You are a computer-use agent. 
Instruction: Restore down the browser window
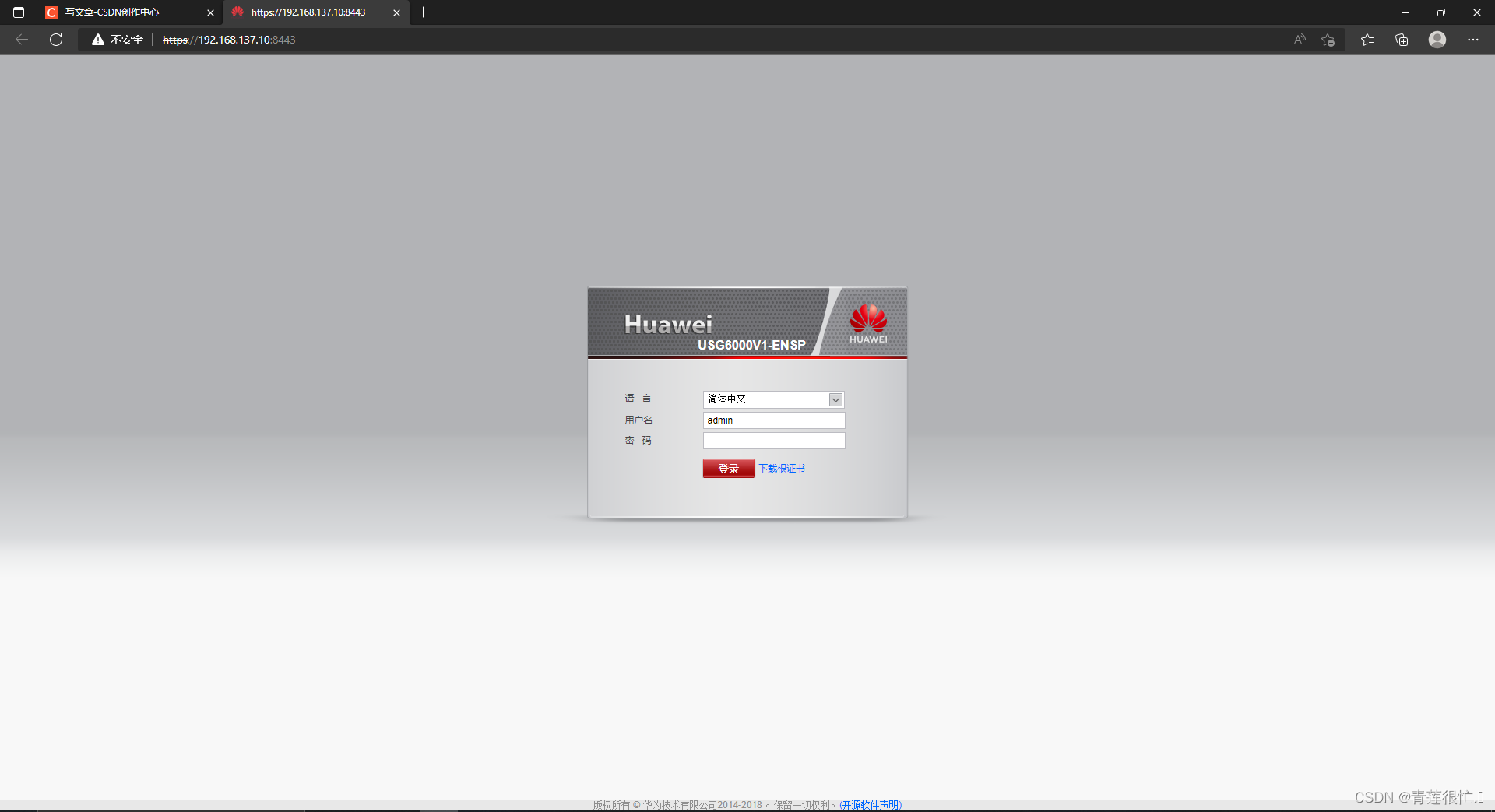[x=1441, y=12]
